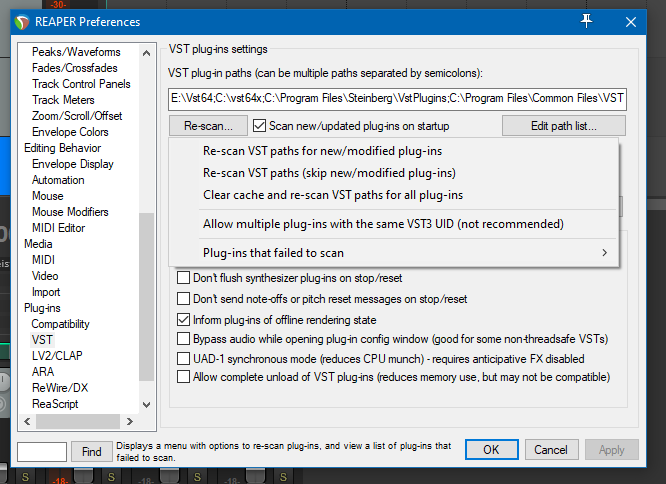
Task: Toggle Scan new/updated plug-ins on startup
Action: click(x=260, y=126)
